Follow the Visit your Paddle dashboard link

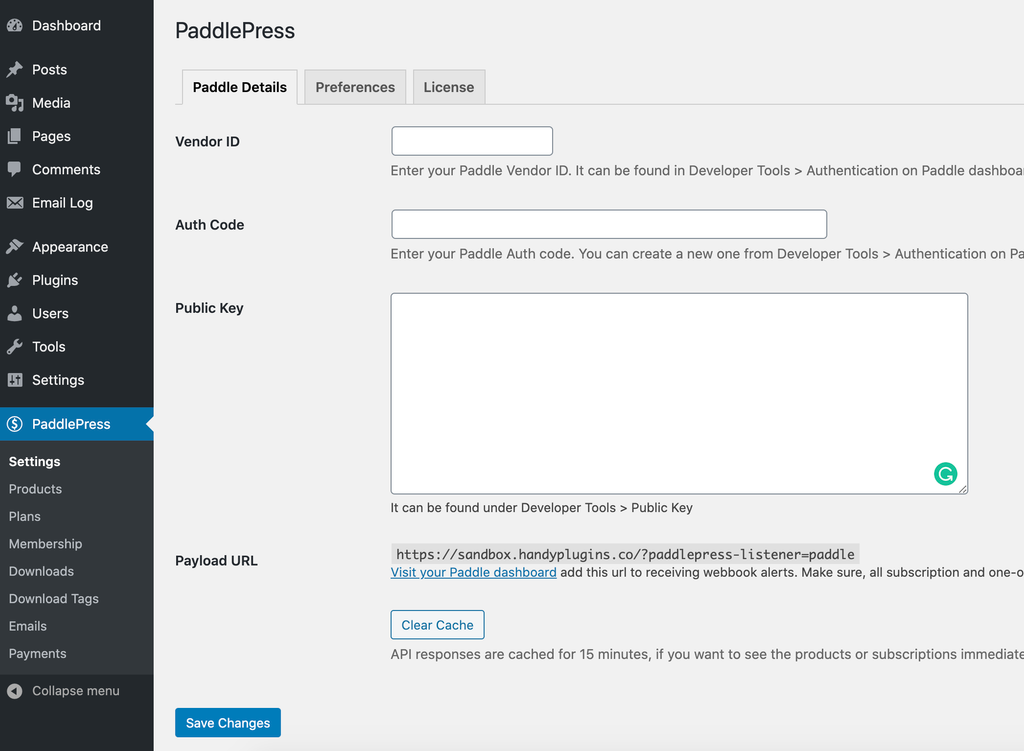coord(473,572)
